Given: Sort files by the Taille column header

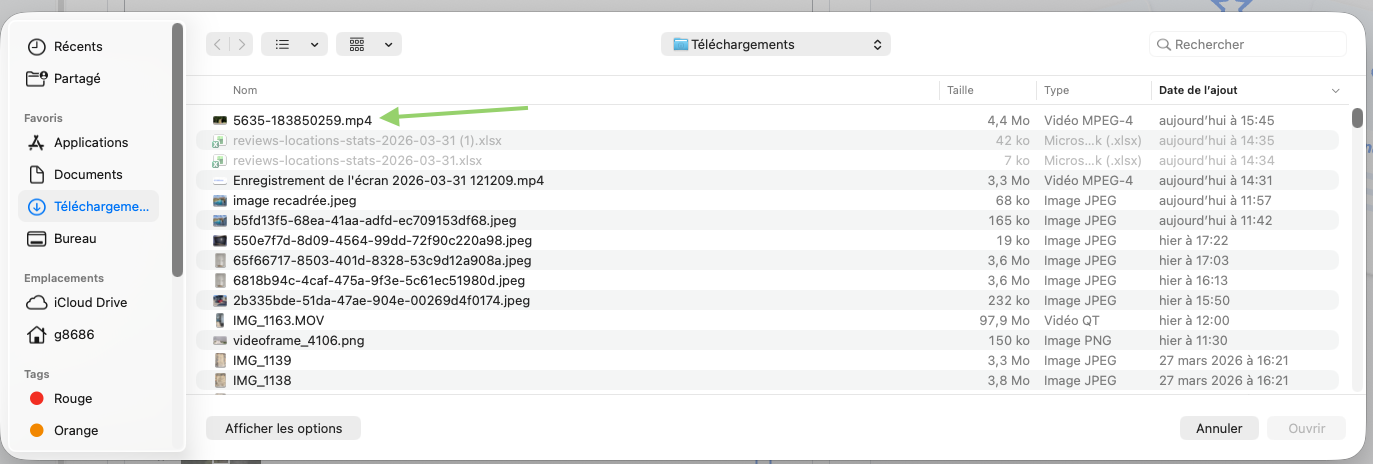Looking at the screenshot, I should pos(960,90).
